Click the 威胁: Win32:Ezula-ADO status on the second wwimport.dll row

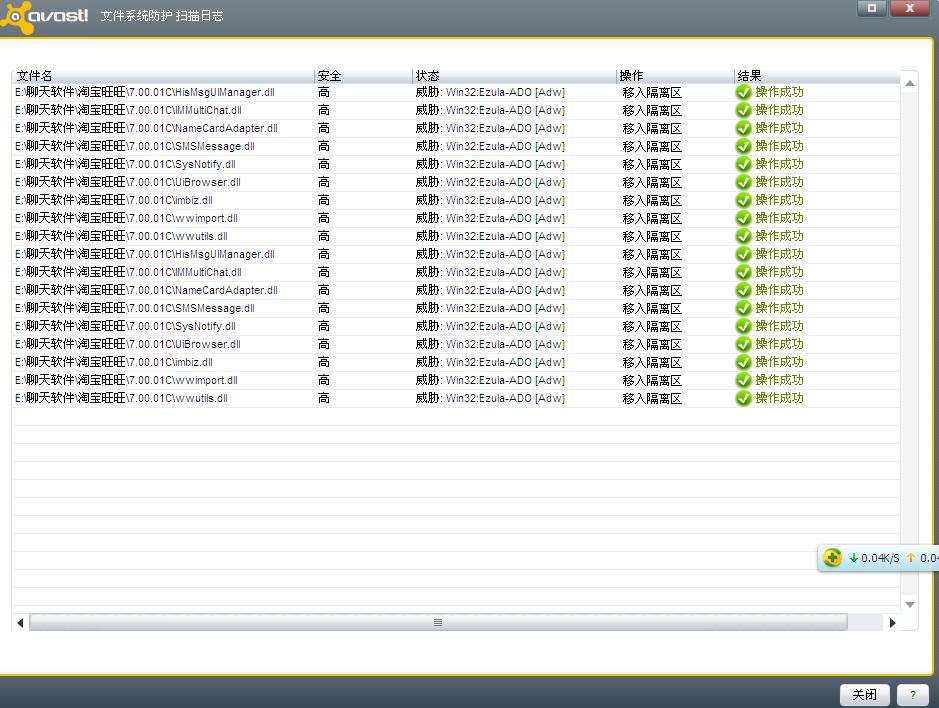(x=490, y=380)
